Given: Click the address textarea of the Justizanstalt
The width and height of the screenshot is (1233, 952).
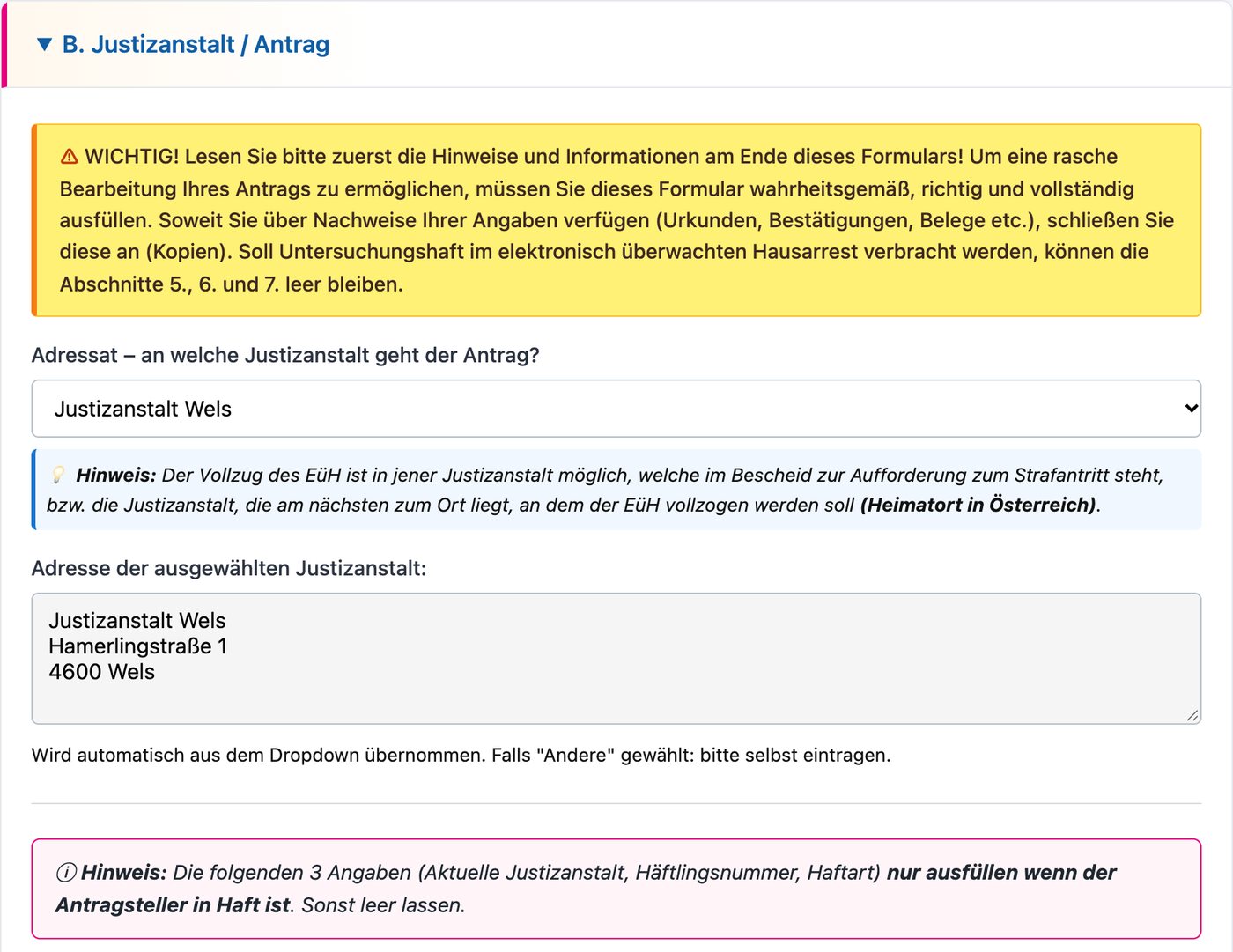Looking at the screenshot, I should (616, 659).
